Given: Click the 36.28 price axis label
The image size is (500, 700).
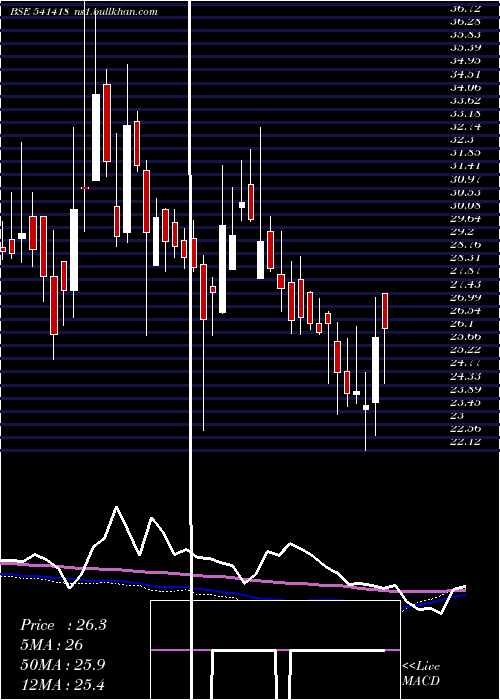Looking at the screenshot, I should pos(466,21).
